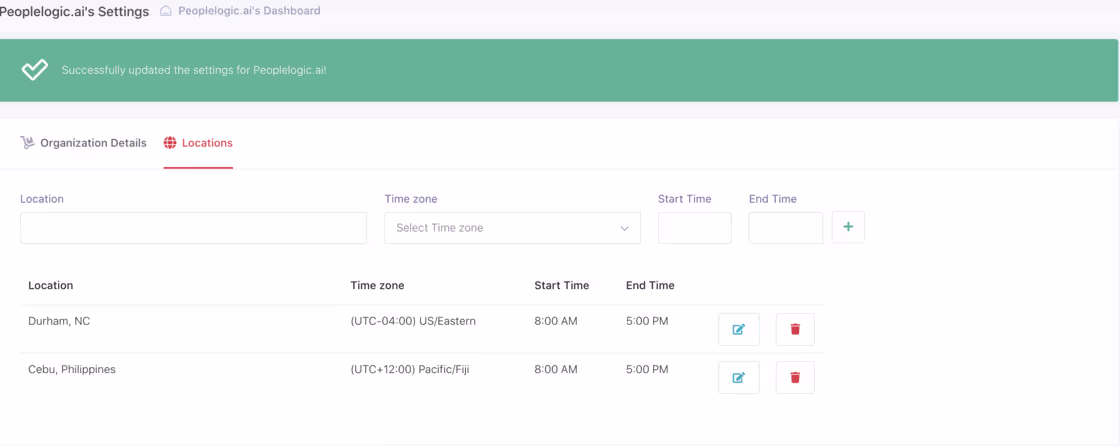Click the Durham, NC table cell
Image resolution: width=1120 pixels, height=446 pixels.
pyautogui.click(x=59, y=322)
